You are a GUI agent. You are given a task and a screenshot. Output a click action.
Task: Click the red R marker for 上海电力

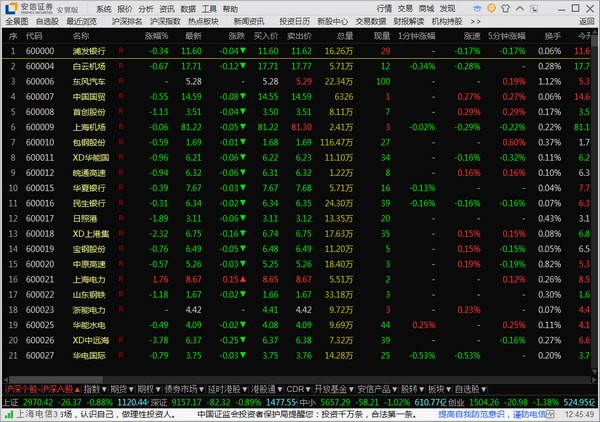pyautogui.click(x=121, y=280)
